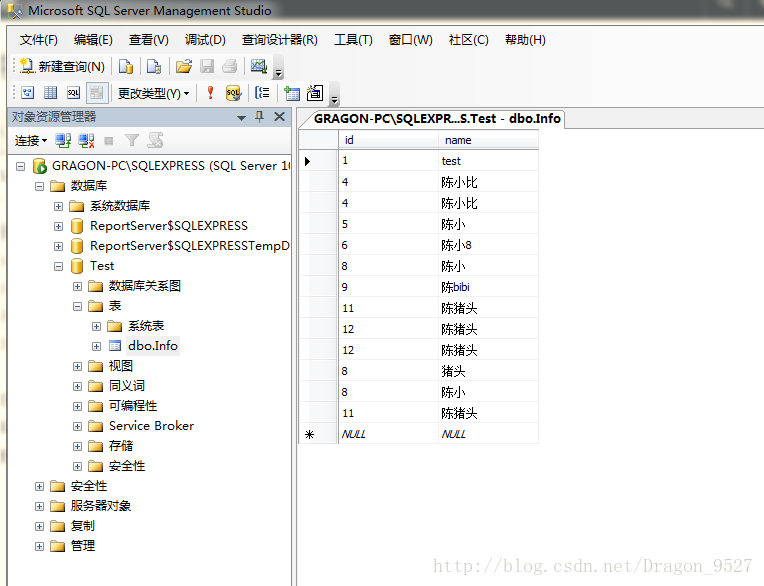Select the 管理 folder

[x=83, y=546]
